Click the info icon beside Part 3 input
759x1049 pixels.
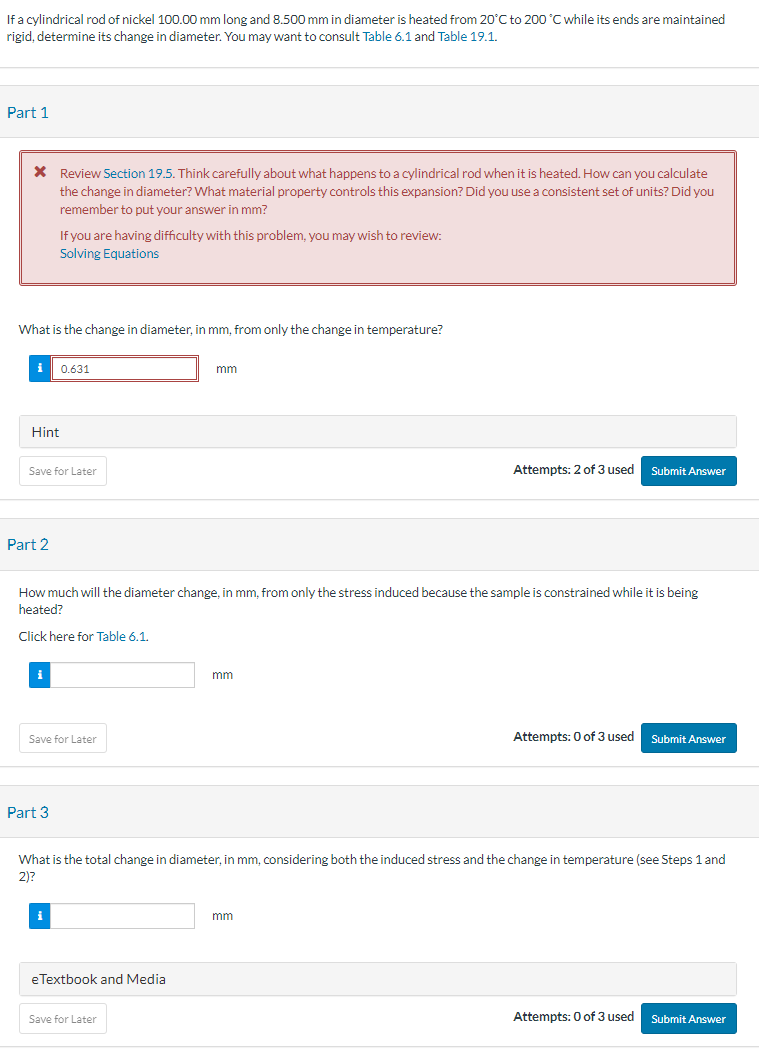point(39,916)
